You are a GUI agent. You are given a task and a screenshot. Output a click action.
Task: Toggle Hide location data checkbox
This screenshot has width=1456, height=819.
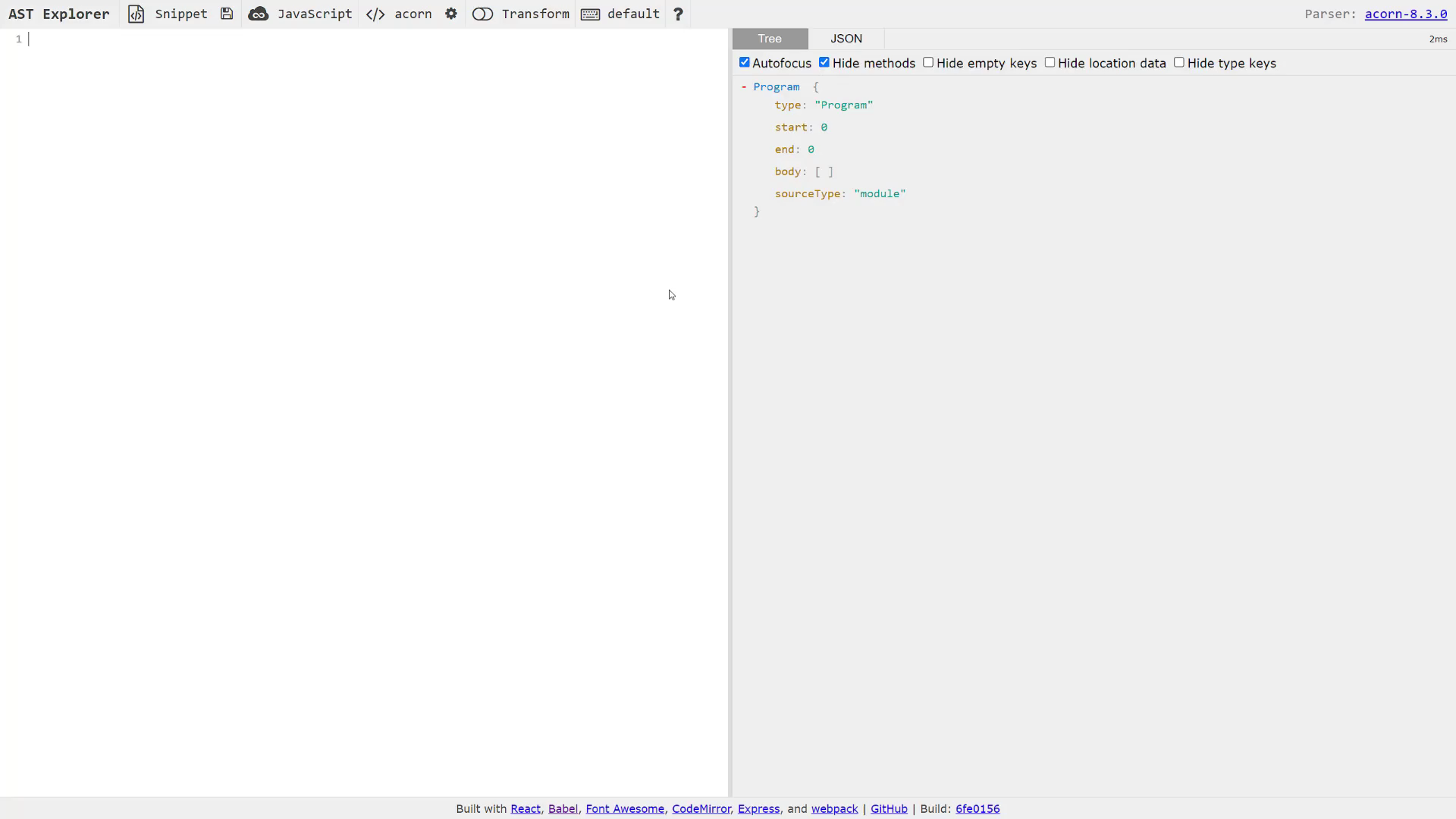click(x=1050, y=63)
